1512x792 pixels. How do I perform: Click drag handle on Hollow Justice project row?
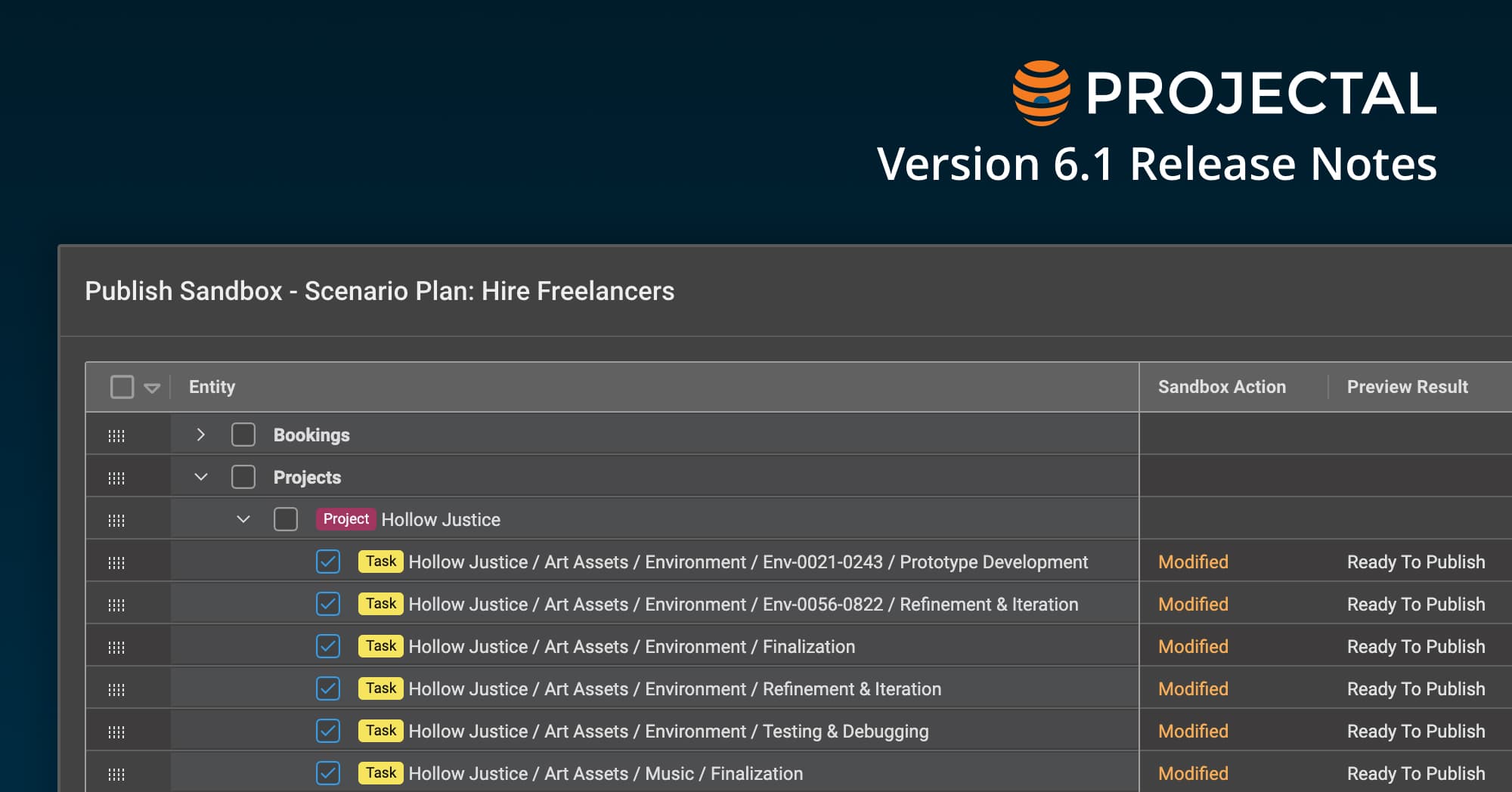[116, 521]
